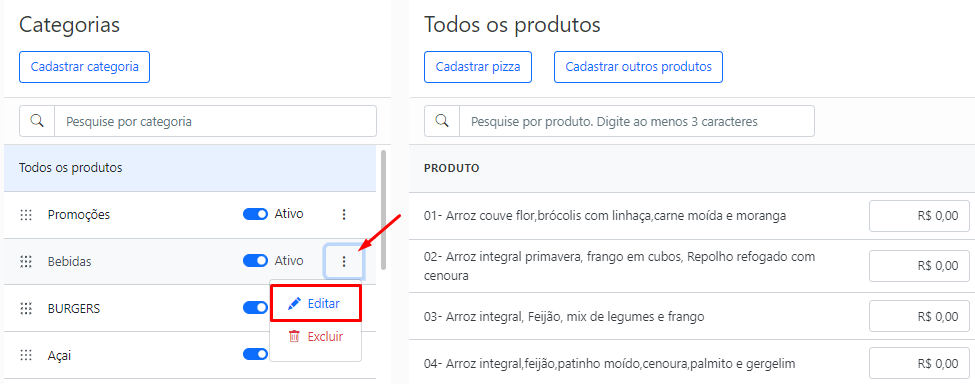Open the three-dot menu for Bebidas
The image size is (975, 384).
(x=344, y=262)
